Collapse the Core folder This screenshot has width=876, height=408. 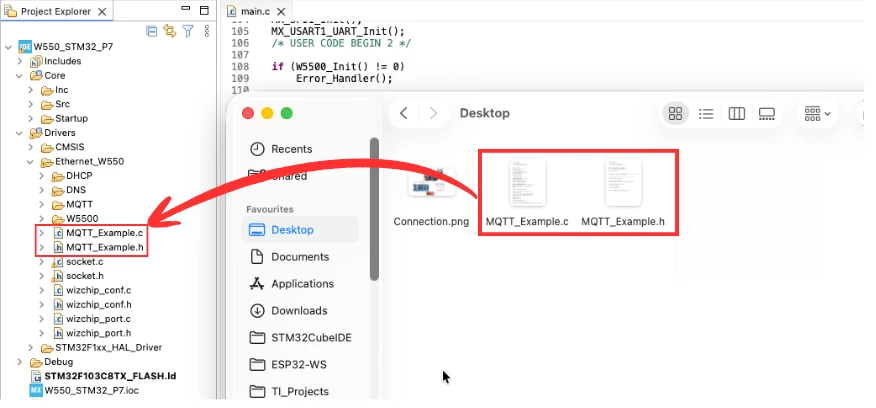pos(20,76)
